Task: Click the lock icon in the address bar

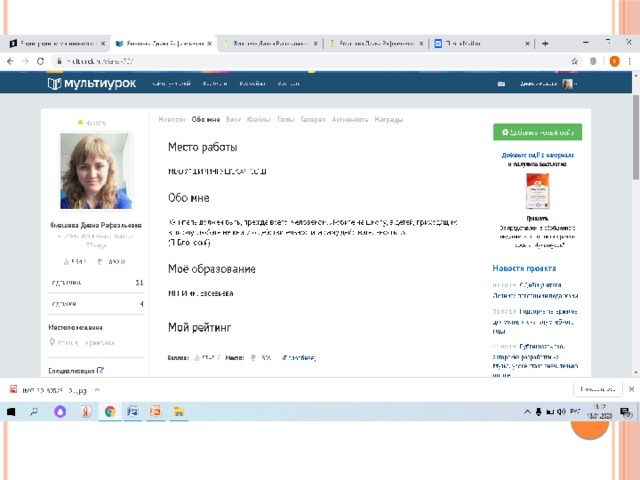Action: tap(60, 61)
